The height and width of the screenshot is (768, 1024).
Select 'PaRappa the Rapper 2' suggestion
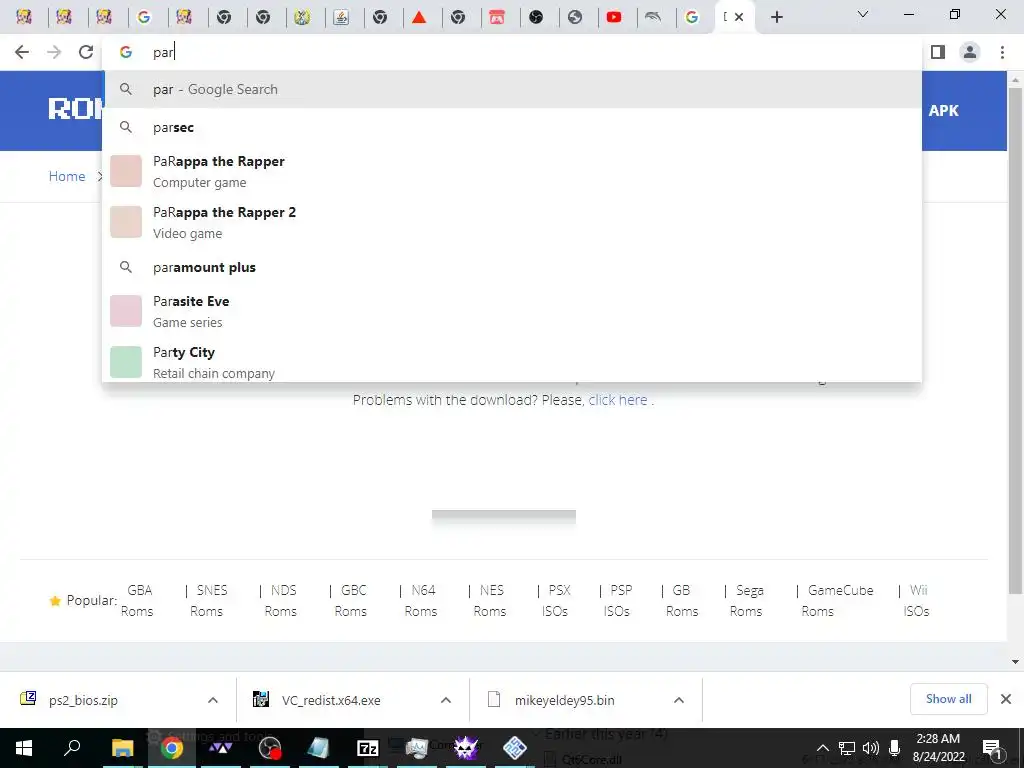(x=512, y=222)
